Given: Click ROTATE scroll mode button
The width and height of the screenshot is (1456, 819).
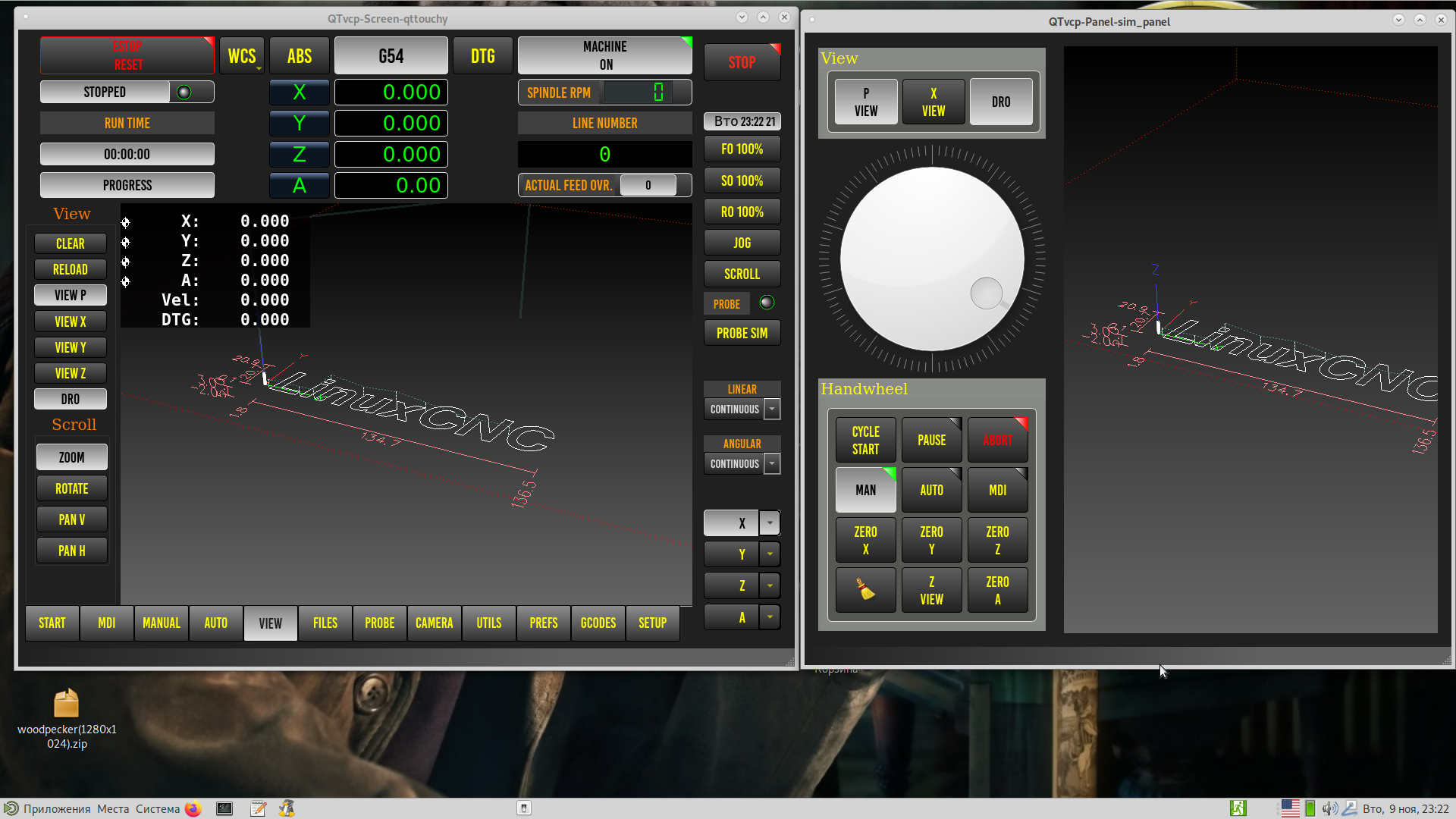Looking at the screenshot, I should coord(72,488).
